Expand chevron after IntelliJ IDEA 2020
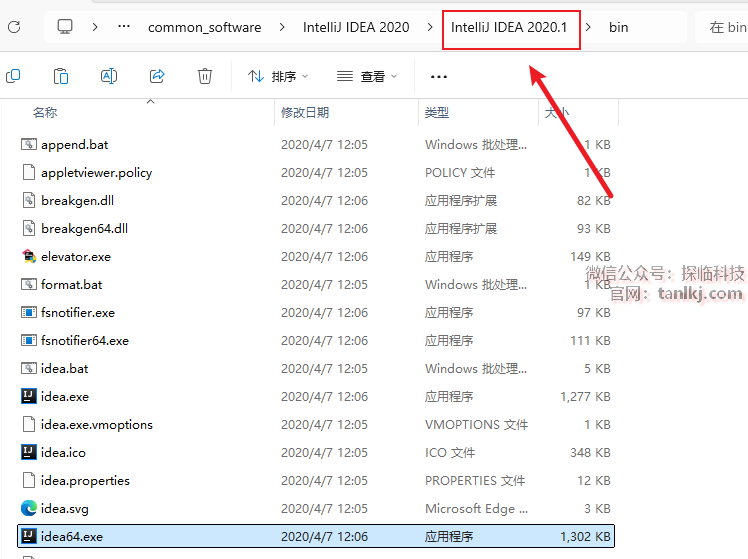The height and width of the screenshot is (559, 748). click(430, 27)
